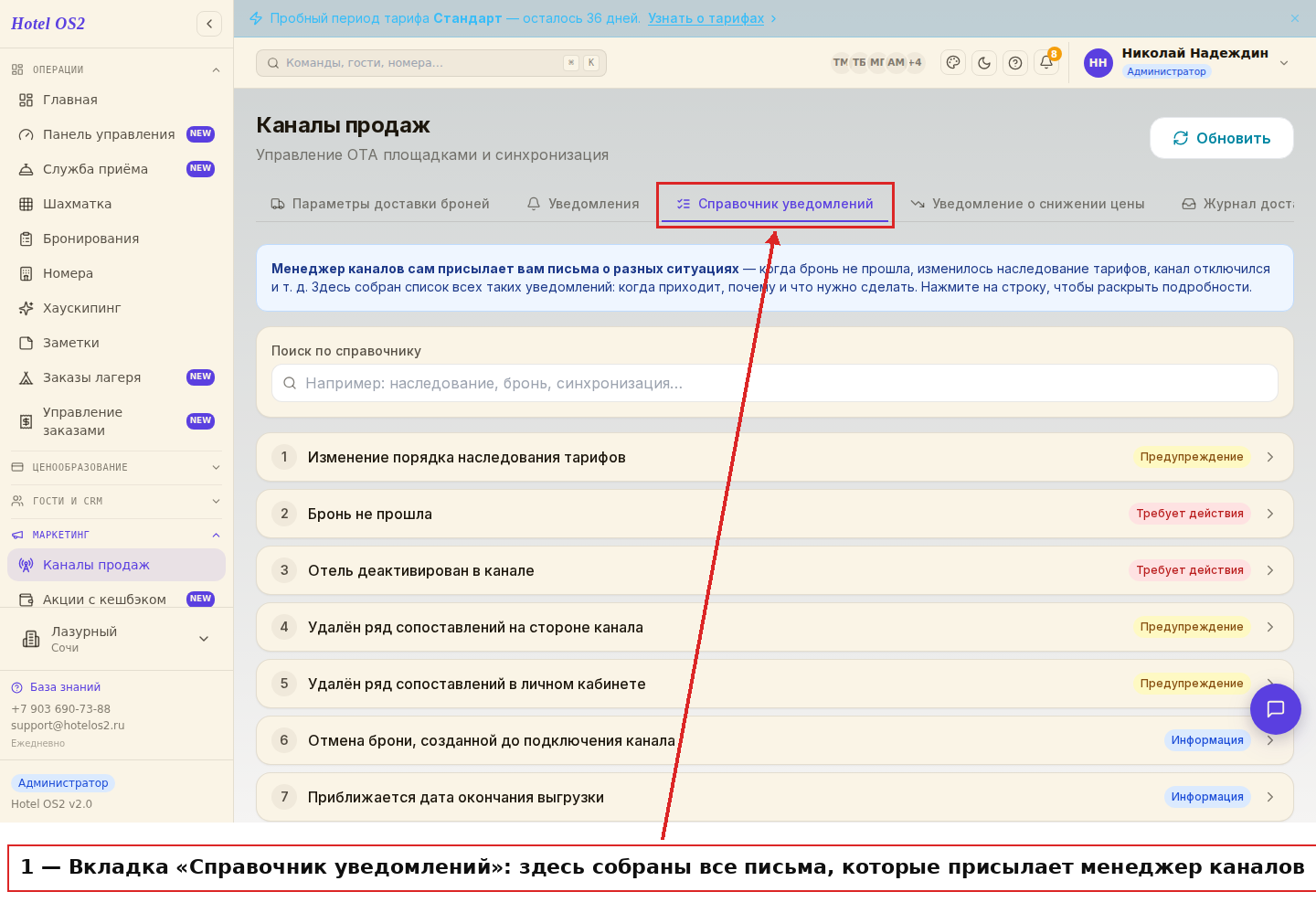The width and height of the screenshot is (1316, 913).
Task: Expand Отель деактивирован в канале row
Action: 775,570
